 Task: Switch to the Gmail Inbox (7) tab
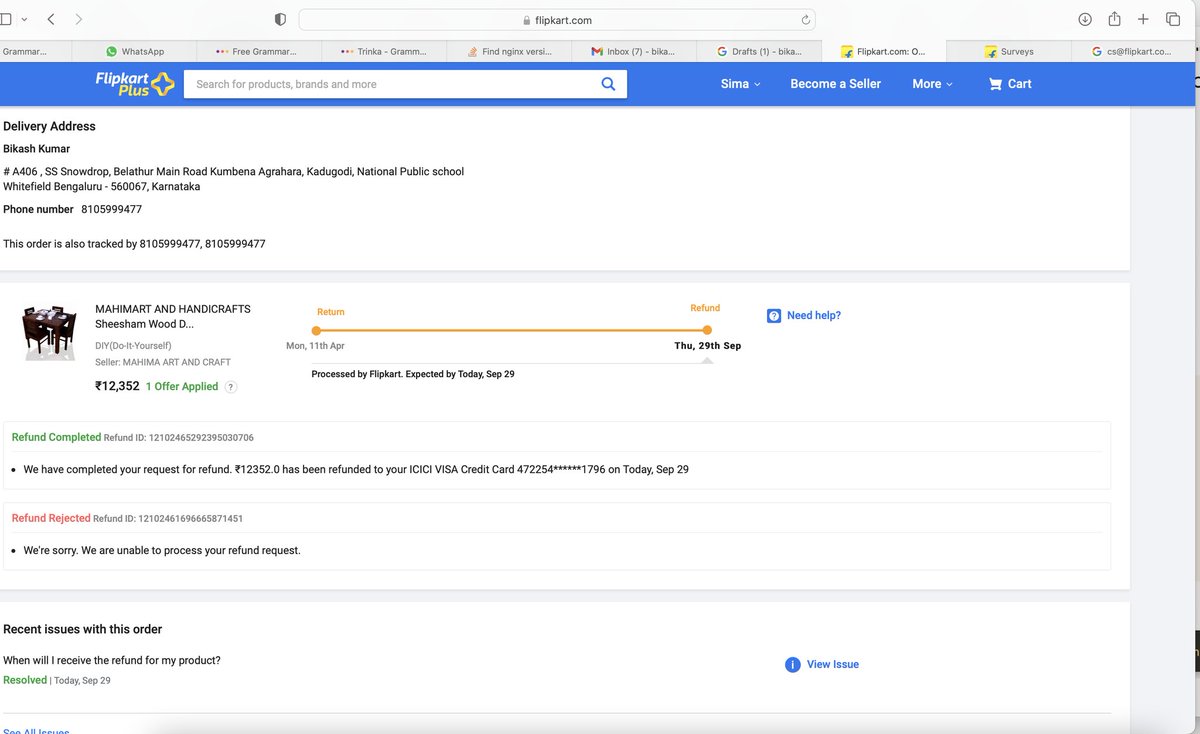click(632, 51)
